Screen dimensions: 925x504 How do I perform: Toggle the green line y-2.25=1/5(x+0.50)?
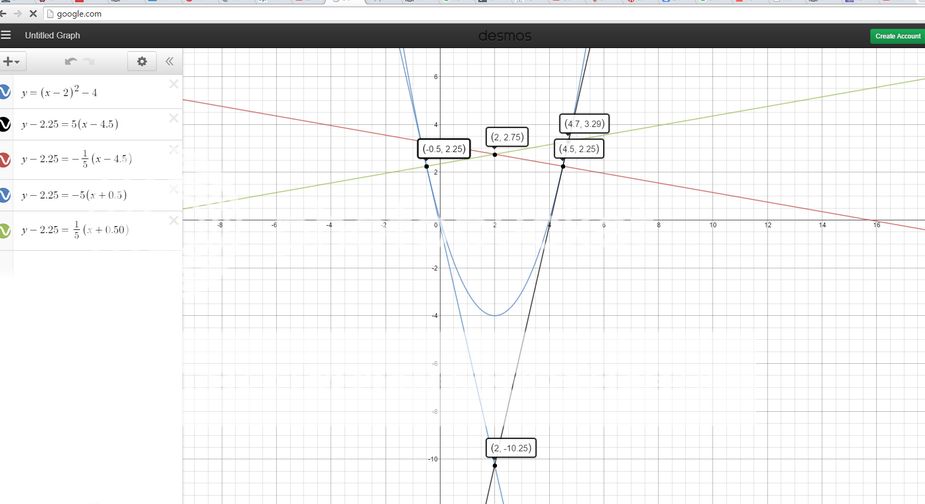[5, 231]
